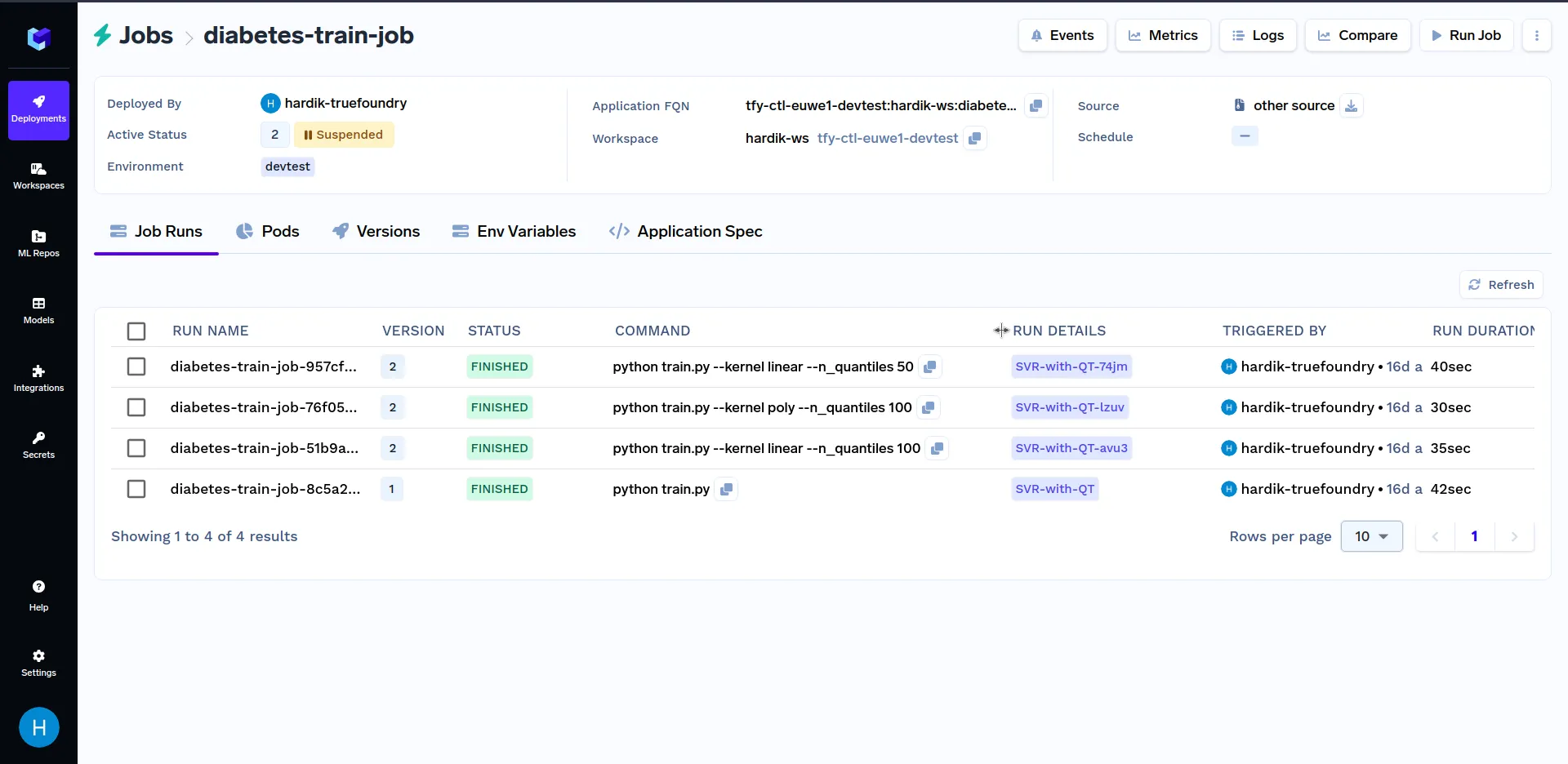Go to next page of results

click(x=1514, y=536)
